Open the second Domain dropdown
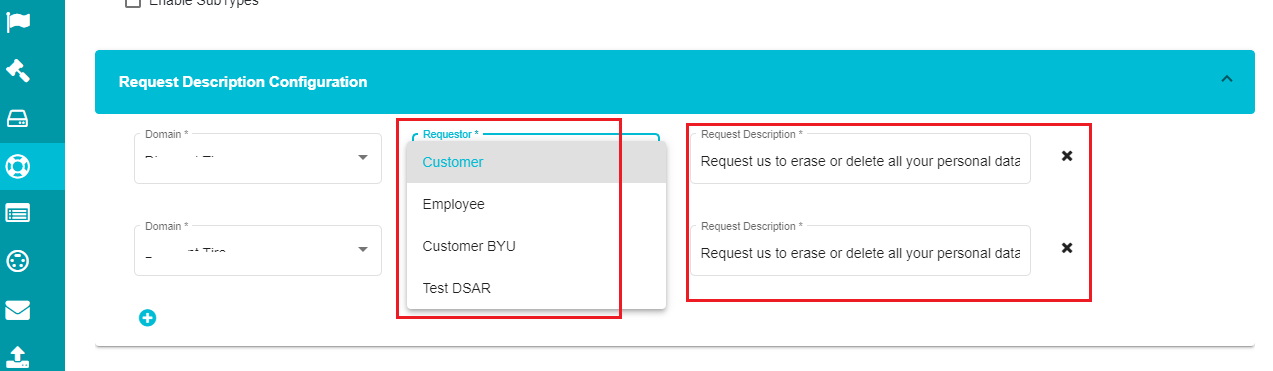1273x371 pixels. (258, 250)
